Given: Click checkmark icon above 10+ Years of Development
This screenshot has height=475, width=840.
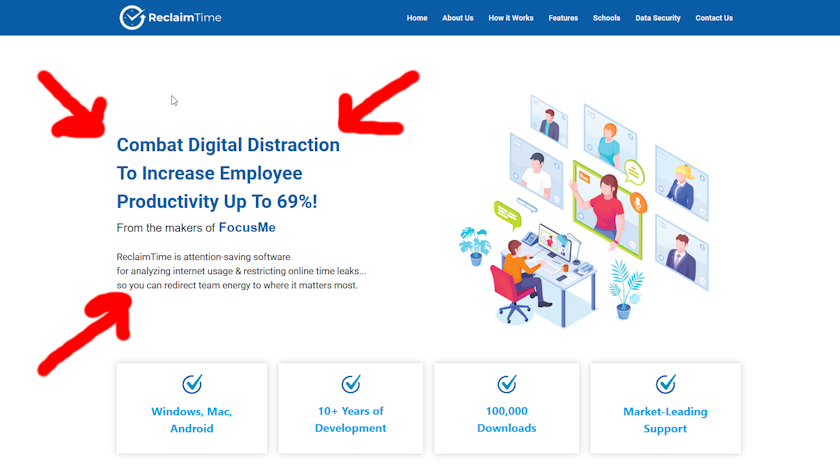Looking at the screenshot, I should click(351, 383).
